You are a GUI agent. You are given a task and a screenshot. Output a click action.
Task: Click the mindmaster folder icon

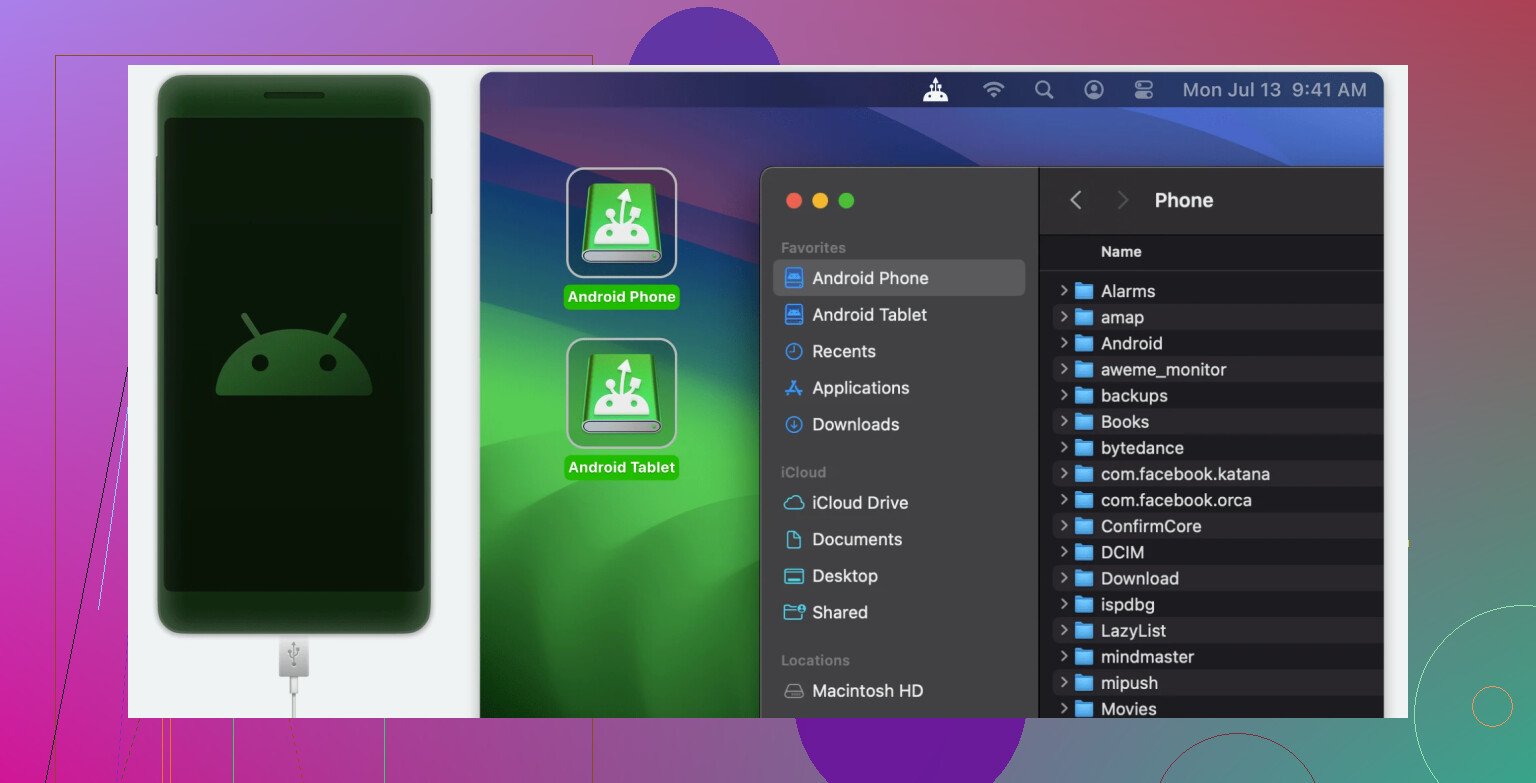(1084, 656)
